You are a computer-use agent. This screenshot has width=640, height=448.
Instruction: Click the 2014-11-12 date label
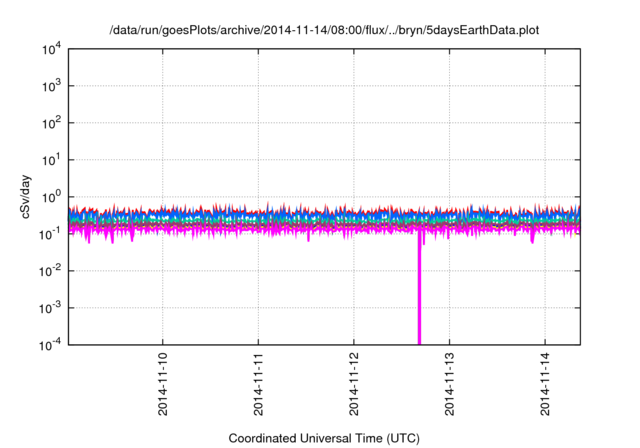(x=353, y=384)
